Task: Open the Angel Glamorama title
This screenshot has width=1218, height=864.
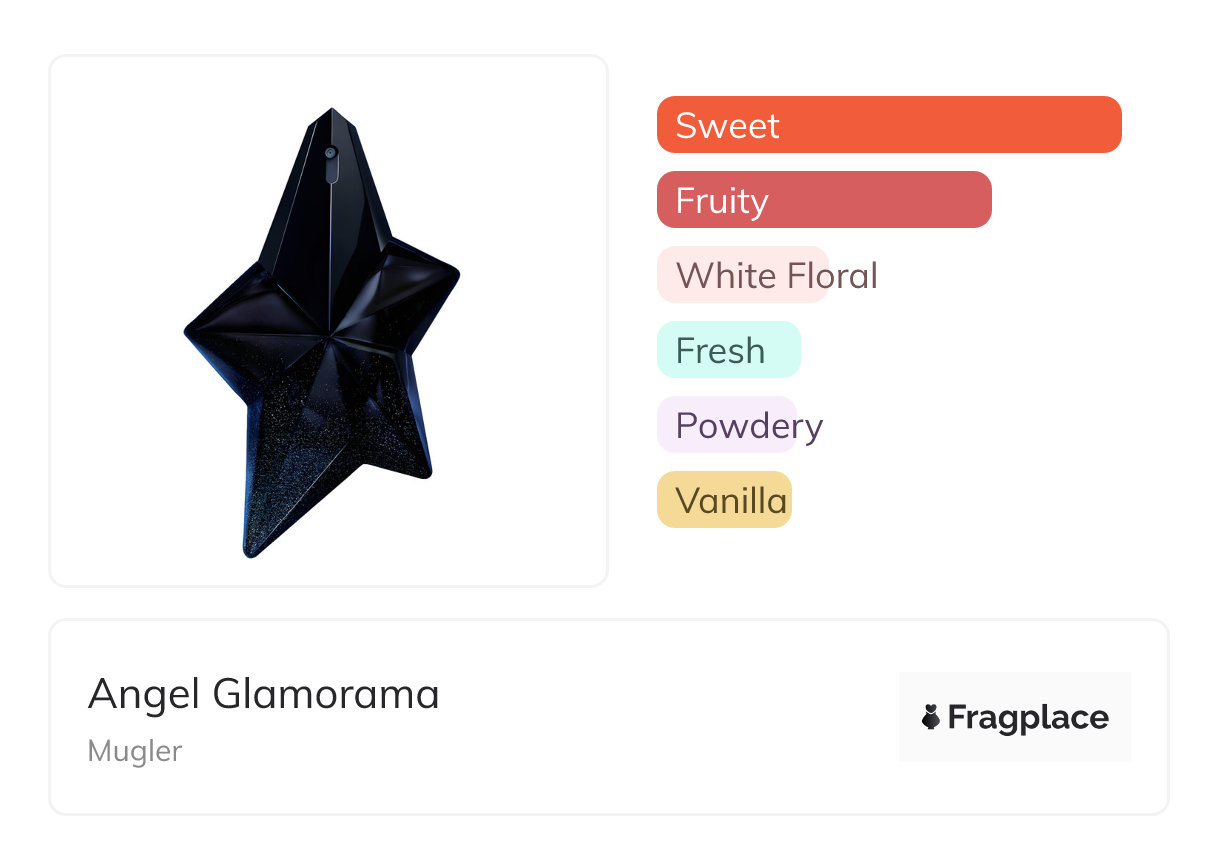Action: pyautogui.click(x=264, y=693)
